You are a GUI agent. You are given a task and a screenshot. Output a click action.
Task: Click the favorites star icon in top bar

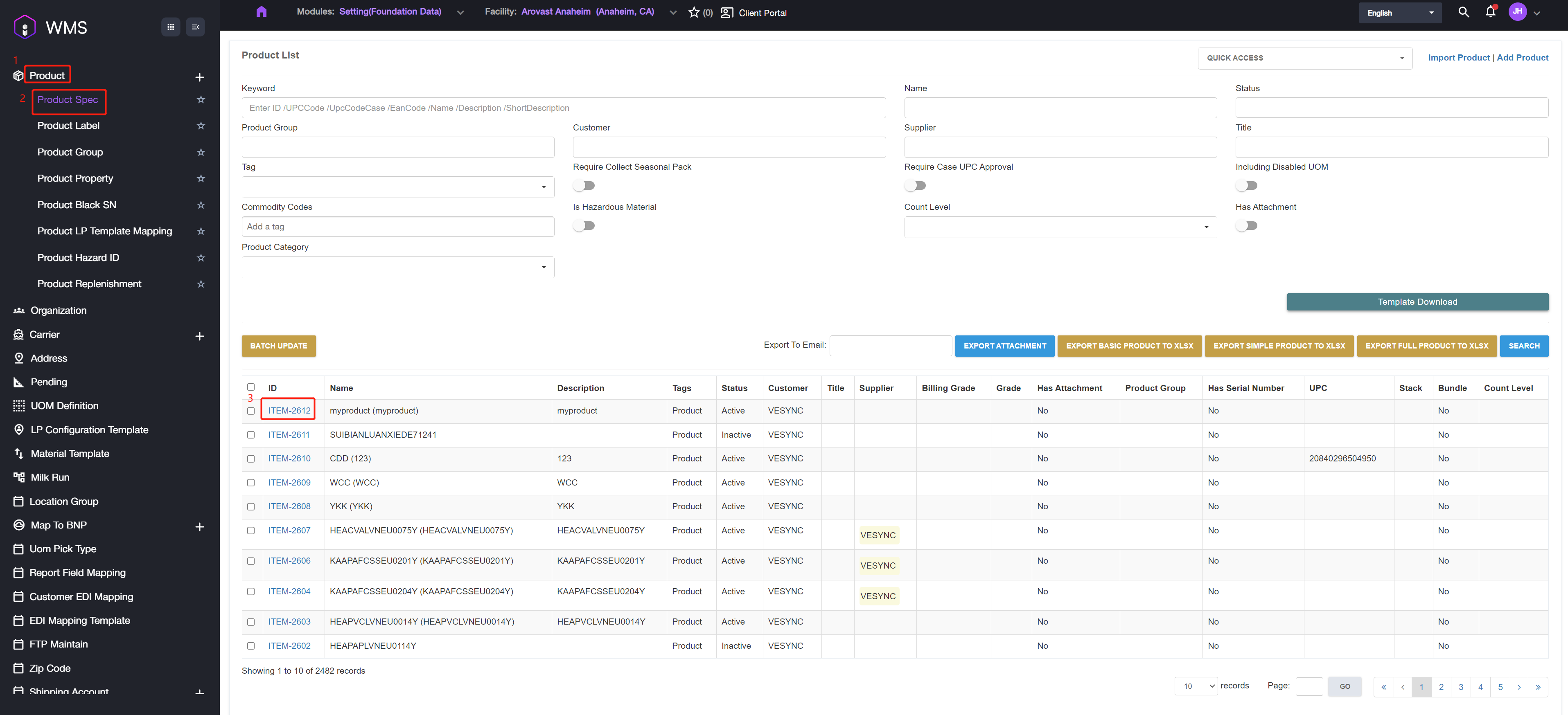coord(693,12)
